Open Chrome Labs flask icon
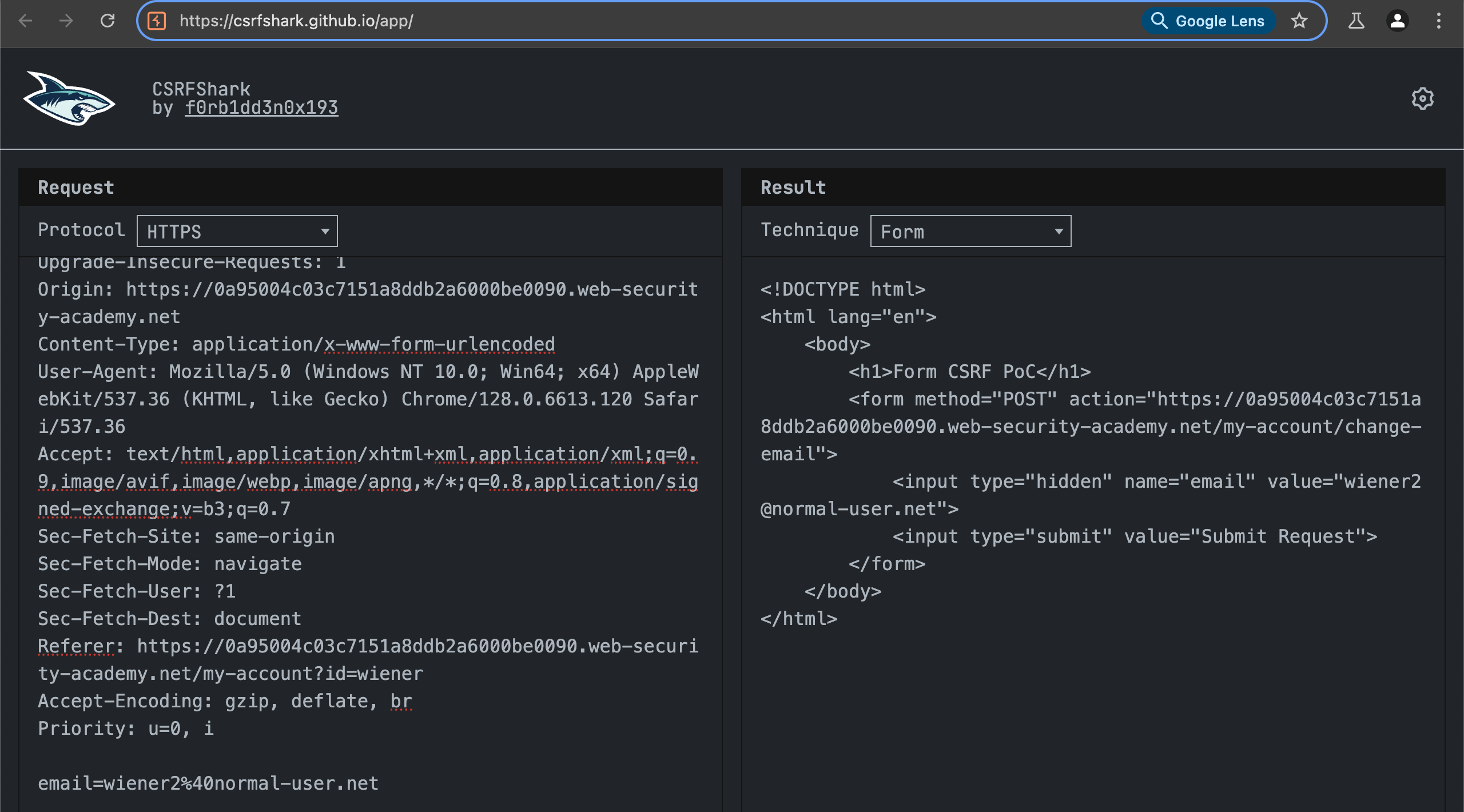Viewport: 1464px width, 812px height. pos(1356,21)
